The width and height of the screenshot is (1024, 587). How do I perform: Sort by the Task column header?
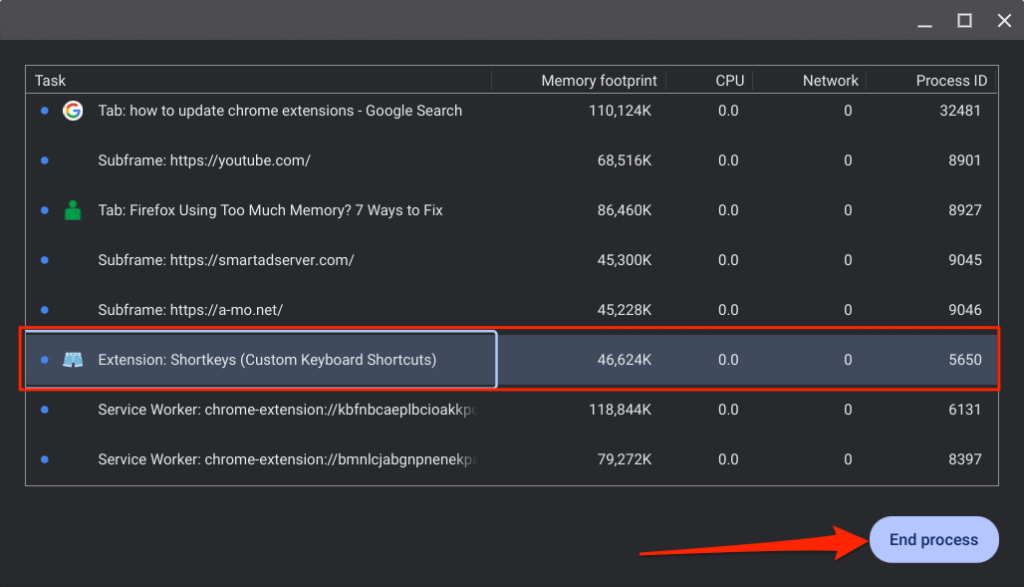51,81
